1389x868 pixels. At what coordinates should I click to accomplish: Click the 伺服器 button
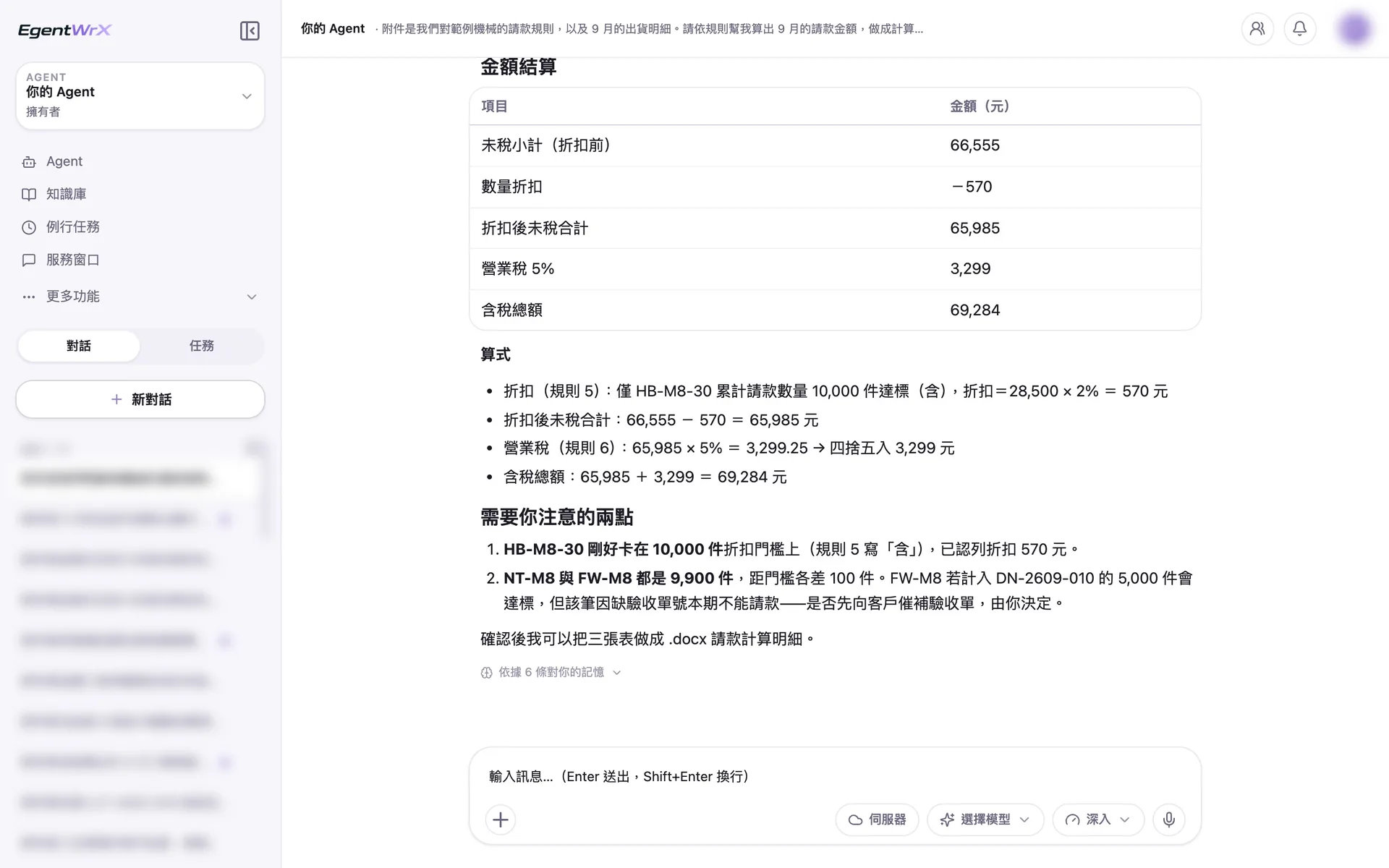tap(877, 820)
